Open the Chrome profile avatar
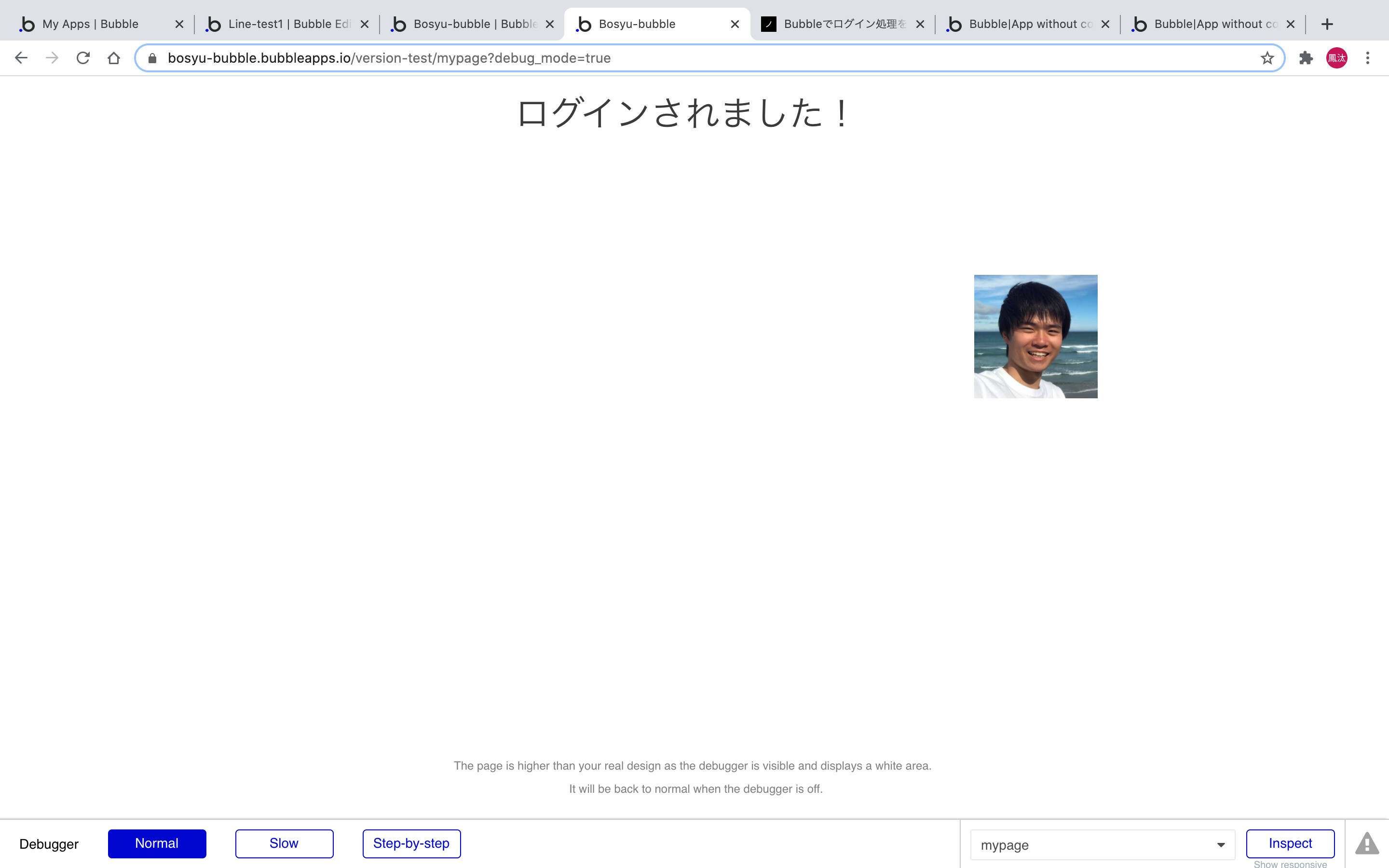 click(1336, 58)
